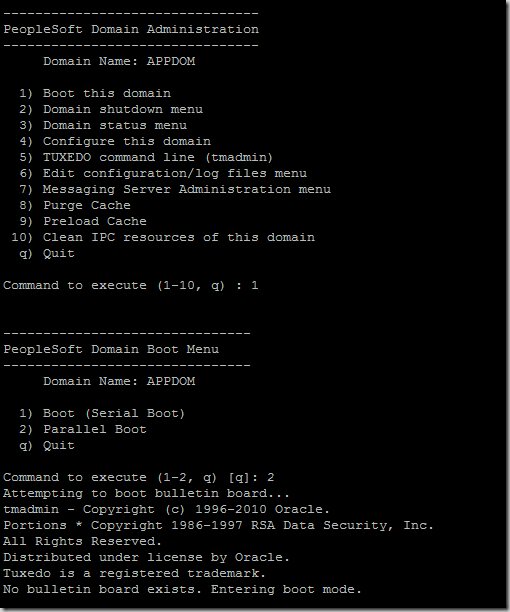Choose the 'Parallel Boot' option

83,429
